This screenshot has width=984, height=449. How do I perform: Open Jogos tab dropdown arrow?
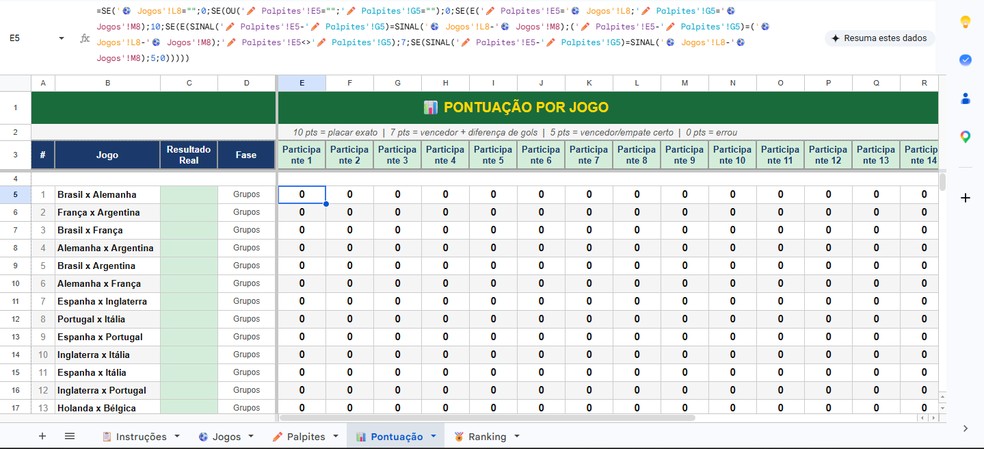point(251,436)
